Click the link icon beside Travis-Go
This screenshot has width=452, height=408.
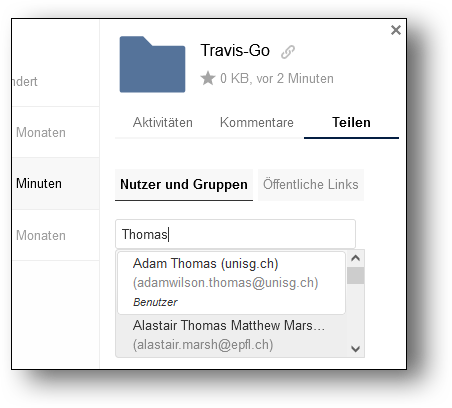288,52
